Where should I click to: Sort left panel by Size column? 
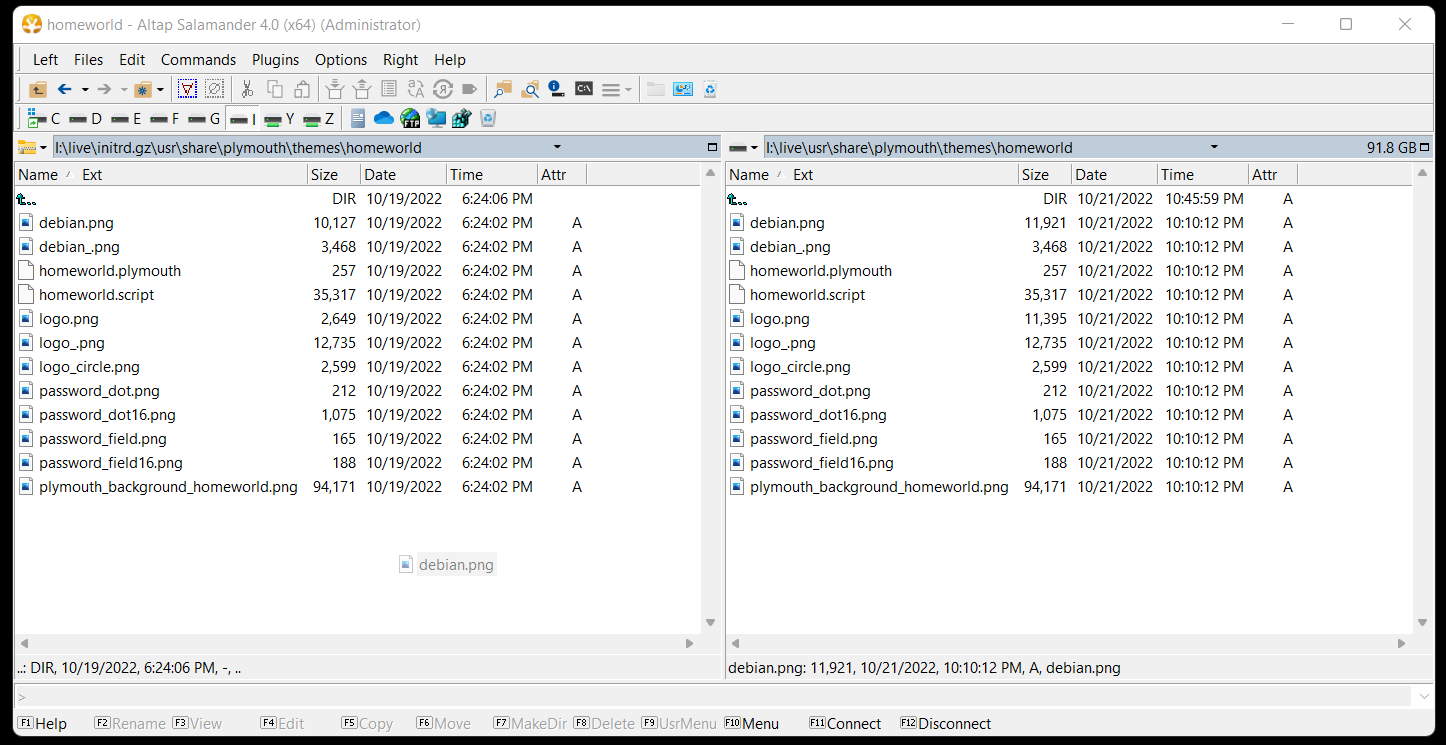(x=334, y=174)
